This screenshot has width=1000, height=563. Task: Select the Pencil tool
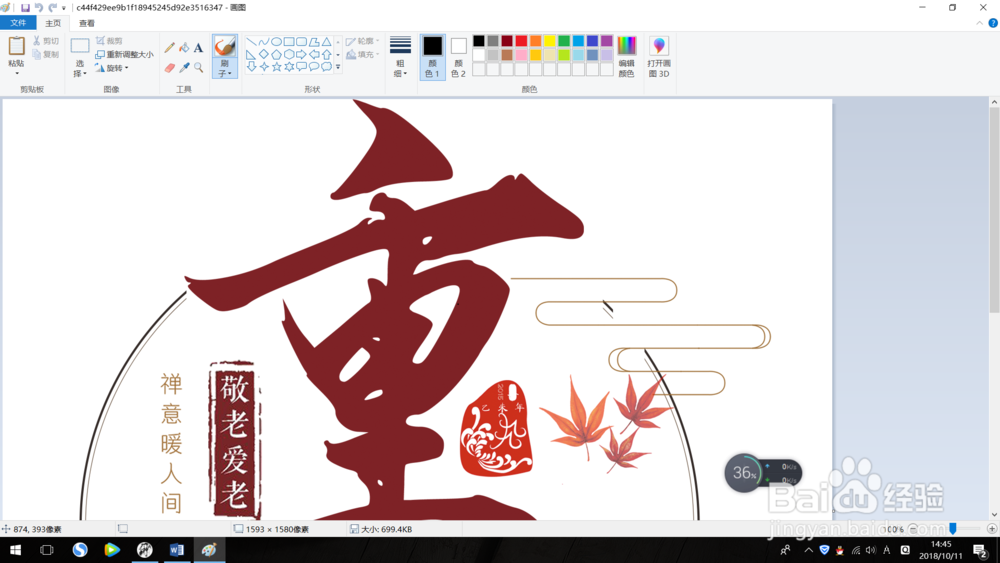tap(170, 48)
